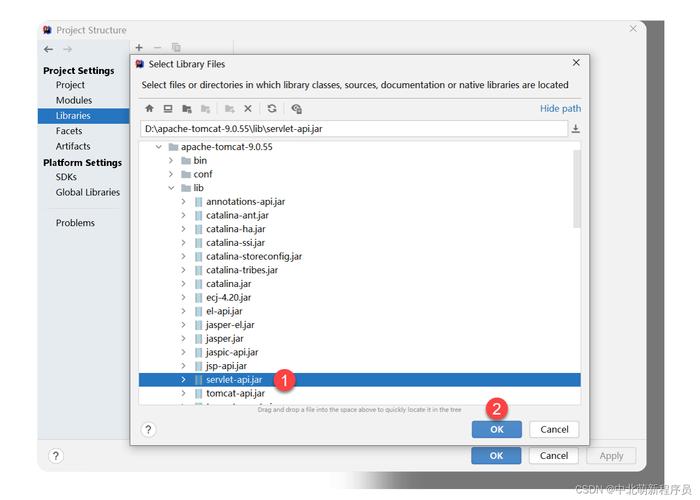Cancel the Select Library Files dialog
700x500 pixels.
[554, 429]
